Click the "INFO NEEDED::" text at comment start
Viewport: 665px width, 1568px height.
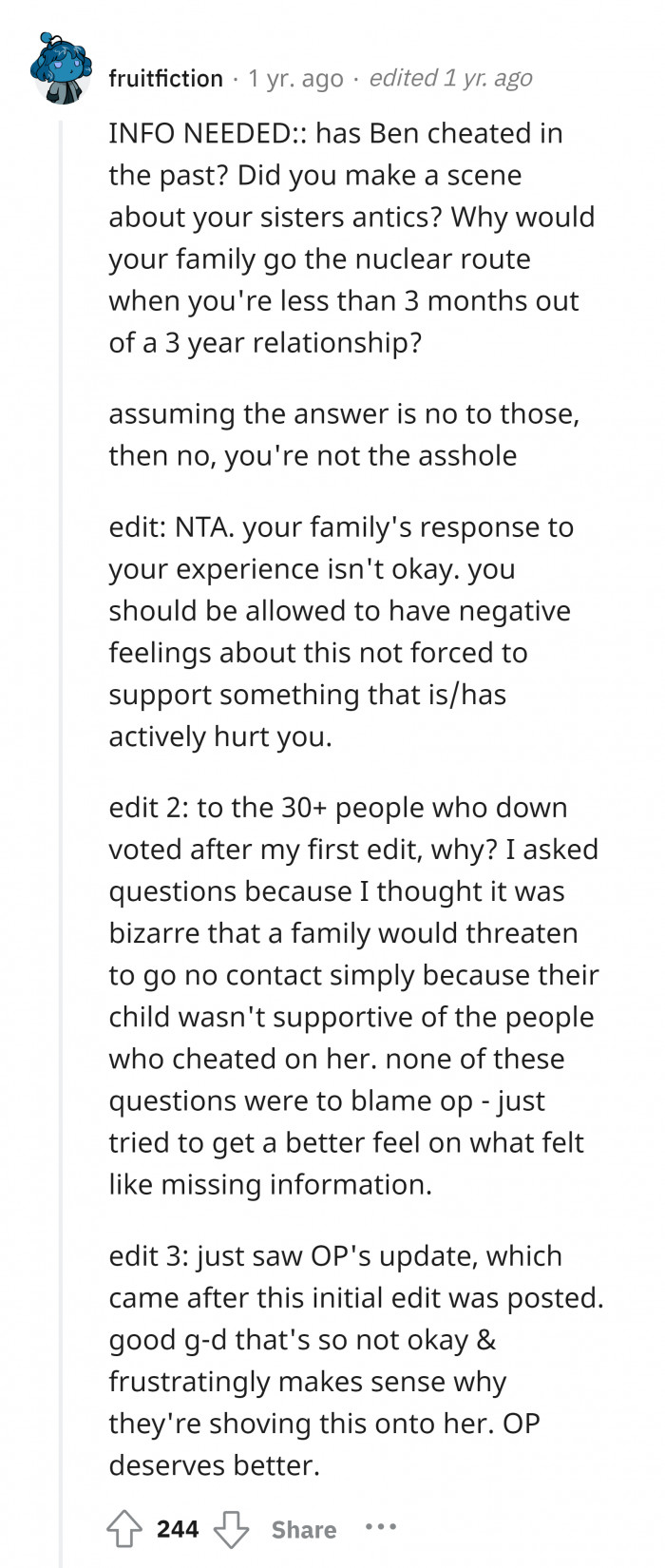click(x=207, y=133)
